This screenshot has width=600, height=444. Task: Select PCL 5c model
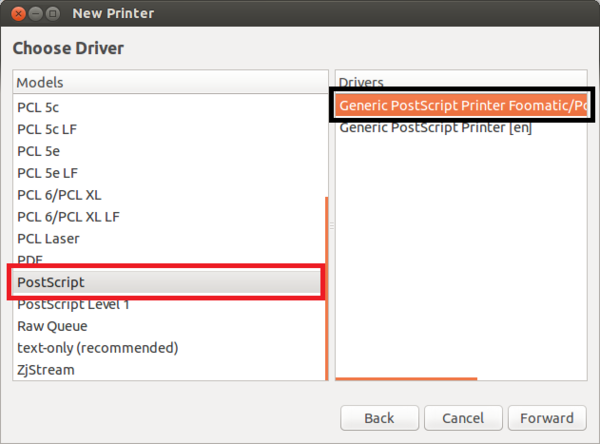pos(169,108)
